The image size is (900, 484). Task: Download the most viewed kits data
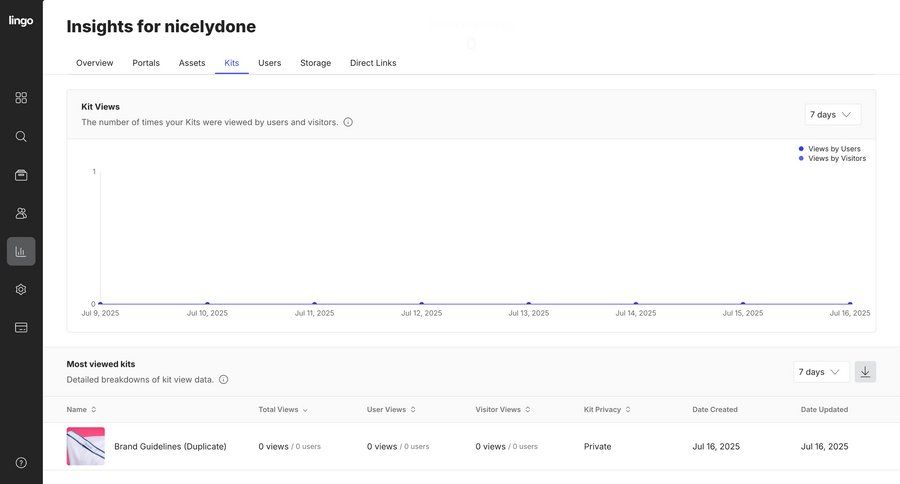click(x=865, y=372)
